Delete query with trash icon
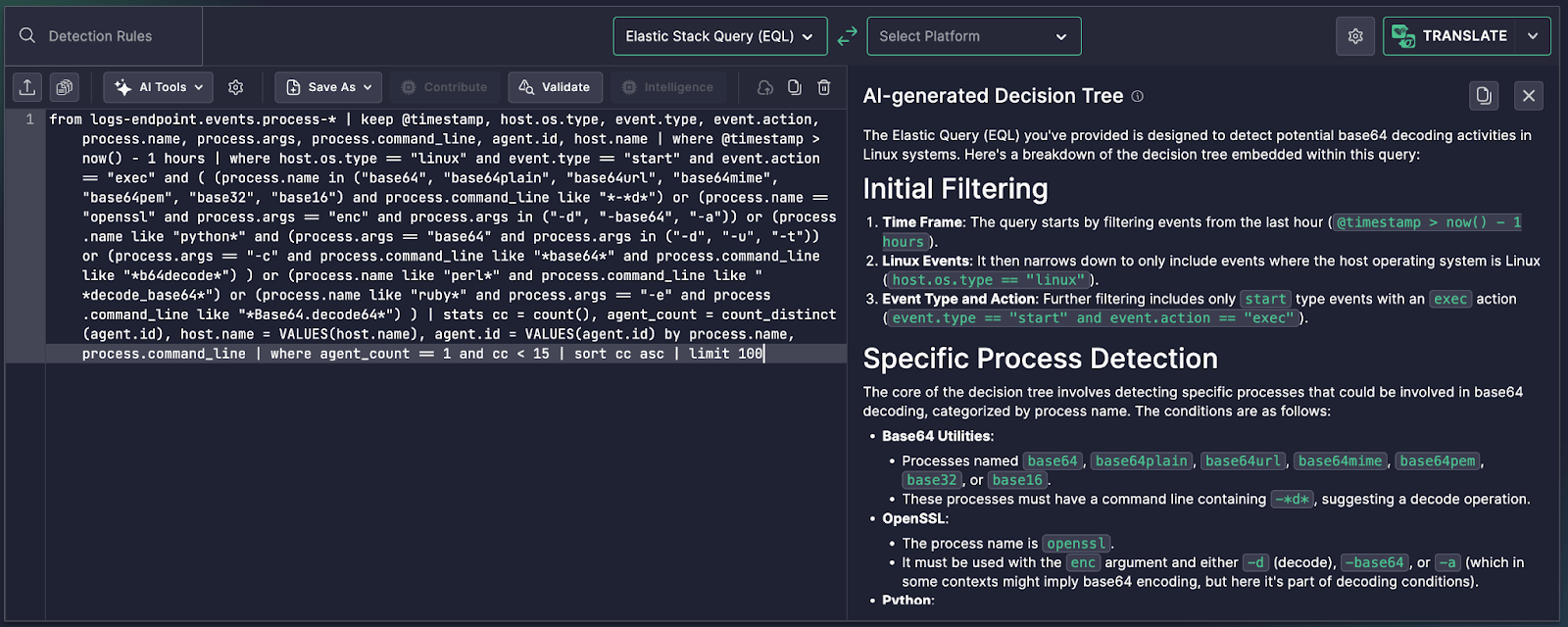The image size is (1568, 627). click(824, 87)
